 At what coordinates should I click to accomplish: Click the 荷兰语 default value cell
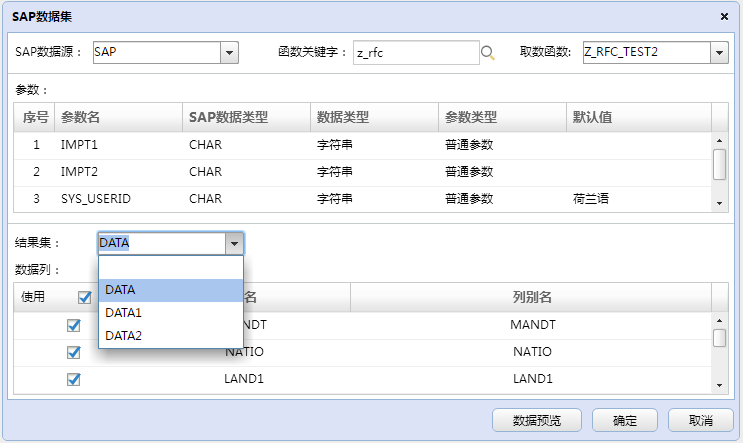(639, 199)
